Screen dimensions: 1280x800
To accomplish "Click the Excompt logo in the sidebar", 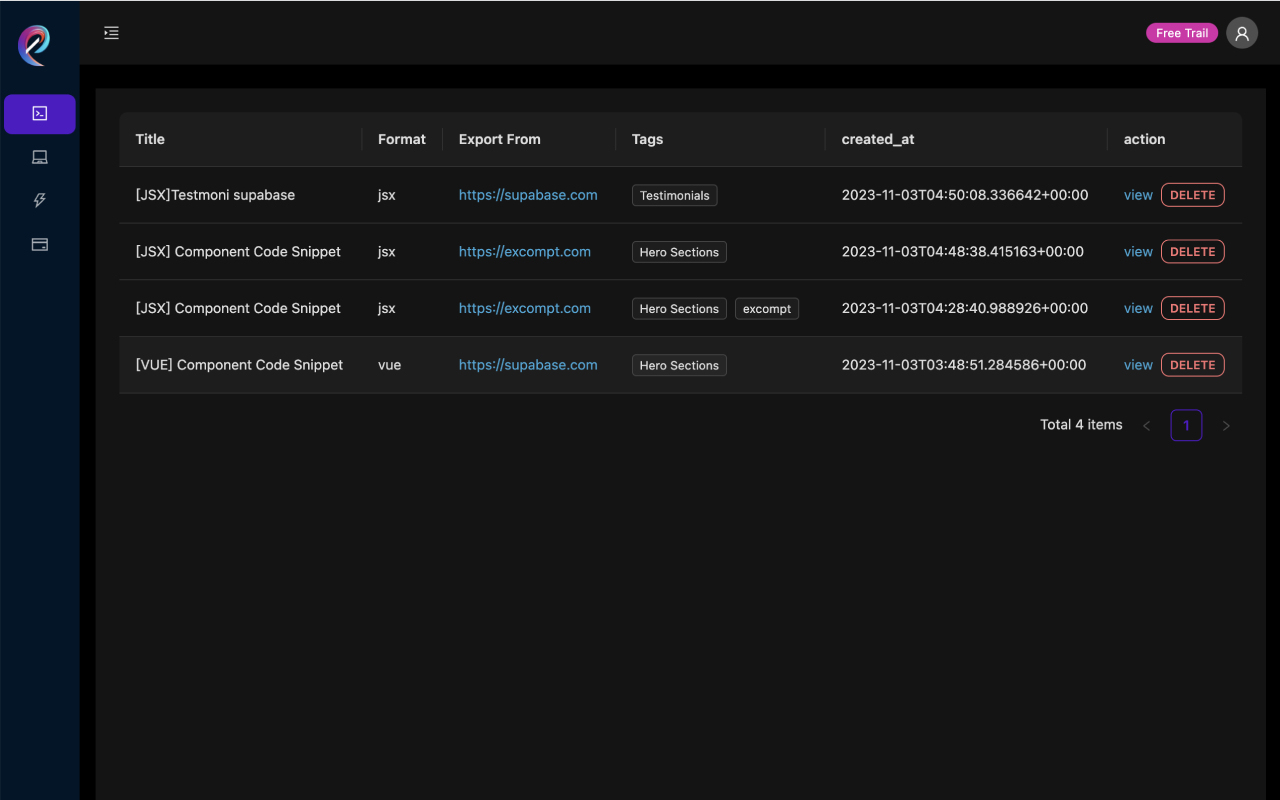I will [x=35, y=45].
